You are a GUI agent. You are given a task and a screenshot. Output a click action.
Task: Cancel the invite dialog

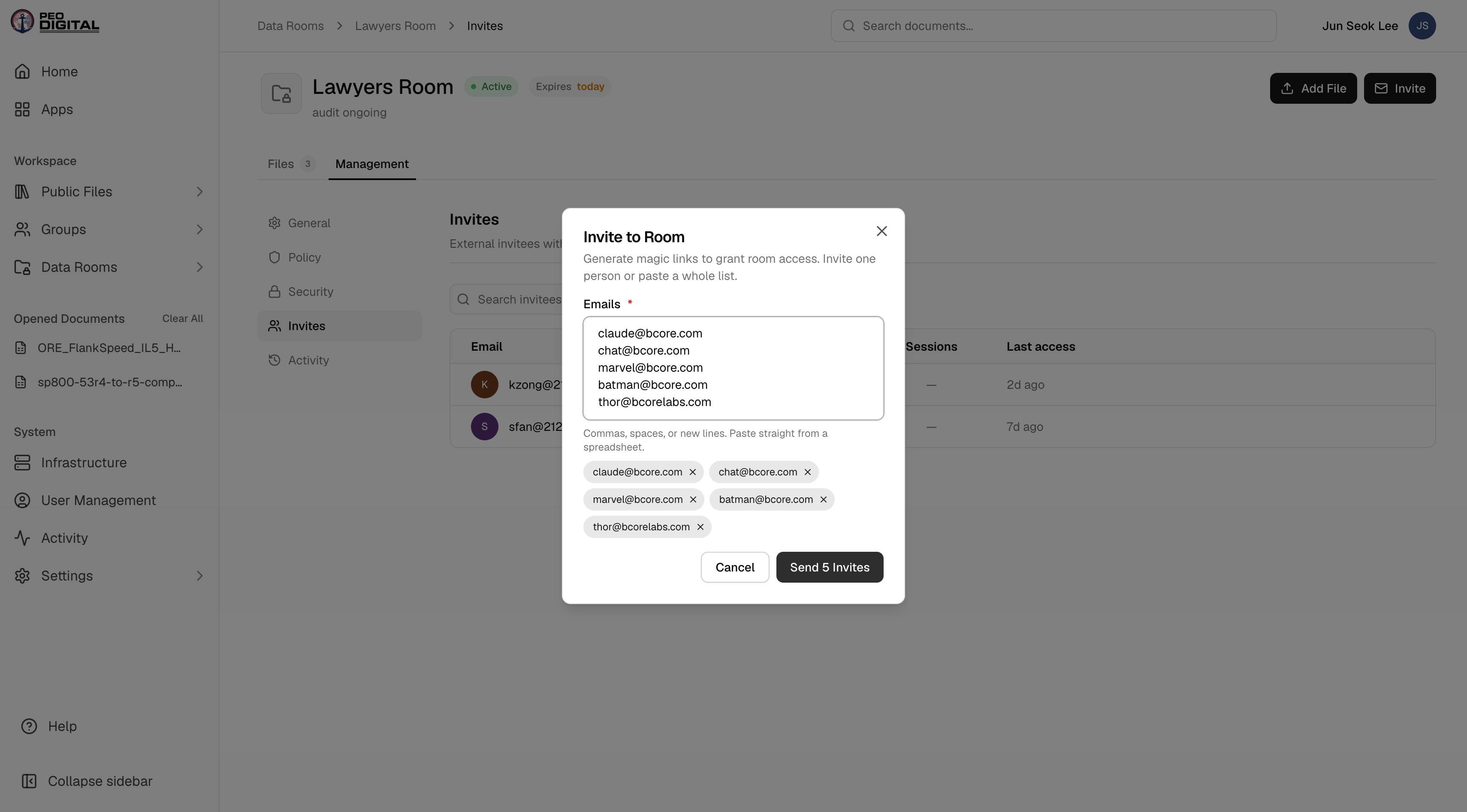click(735, 567)
